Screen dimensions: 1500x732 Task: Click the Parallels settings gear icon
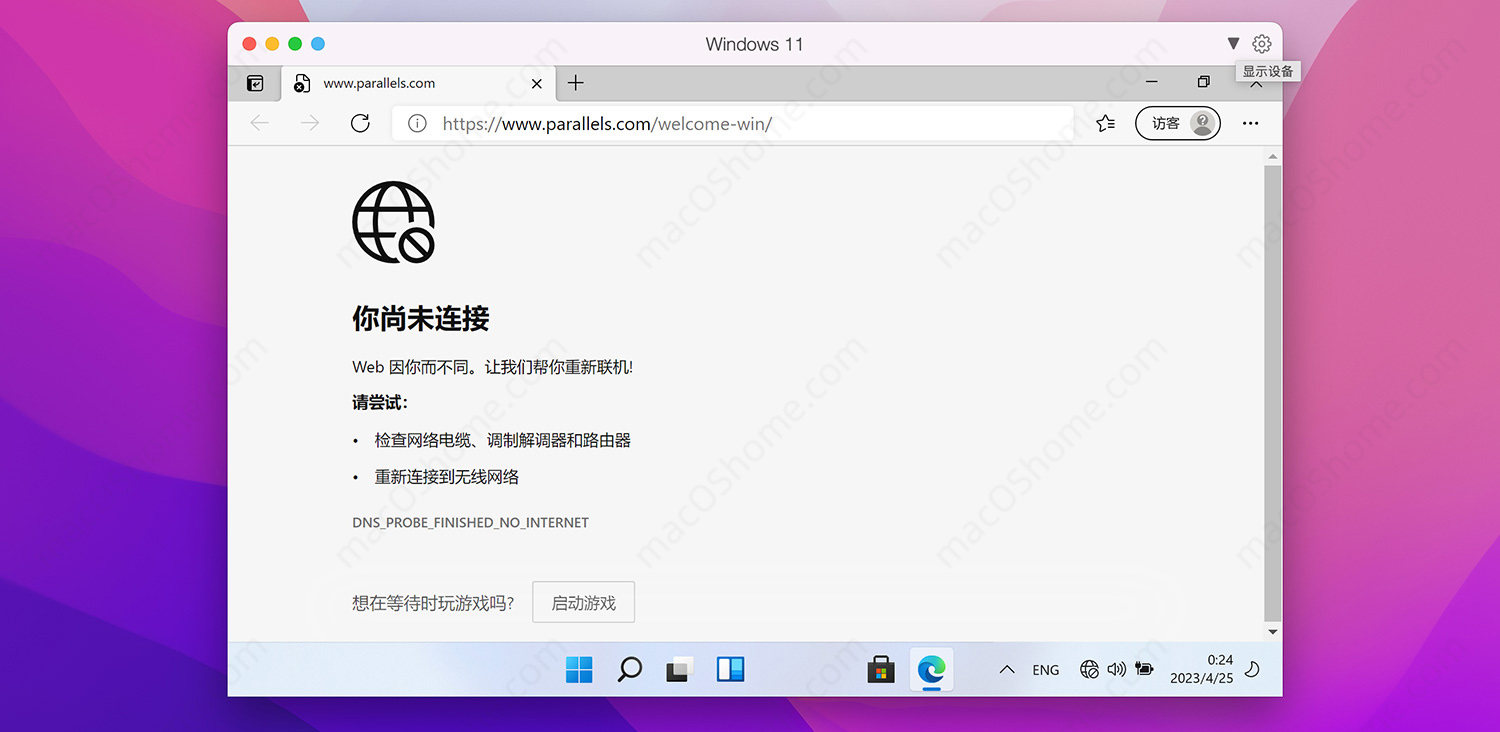(1261, 43)
